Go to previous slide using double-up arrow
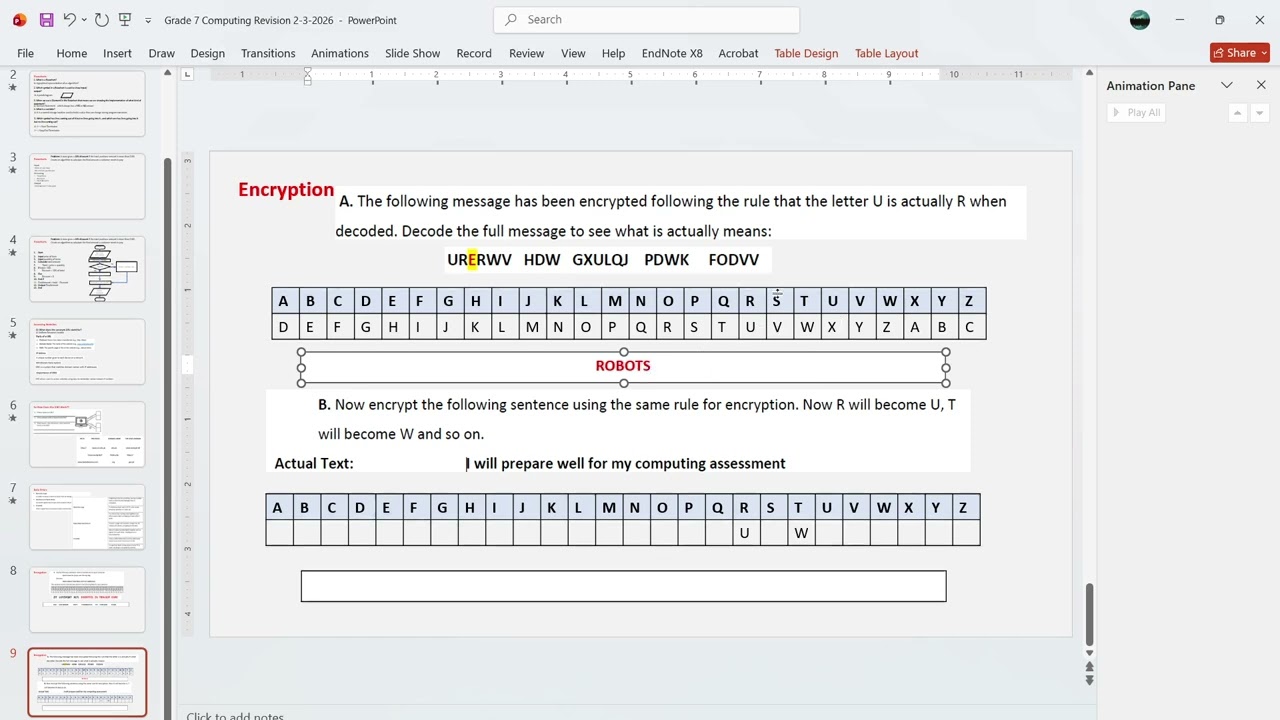The height and width of the screenshot is (720, 1280). coord(1089,667)
